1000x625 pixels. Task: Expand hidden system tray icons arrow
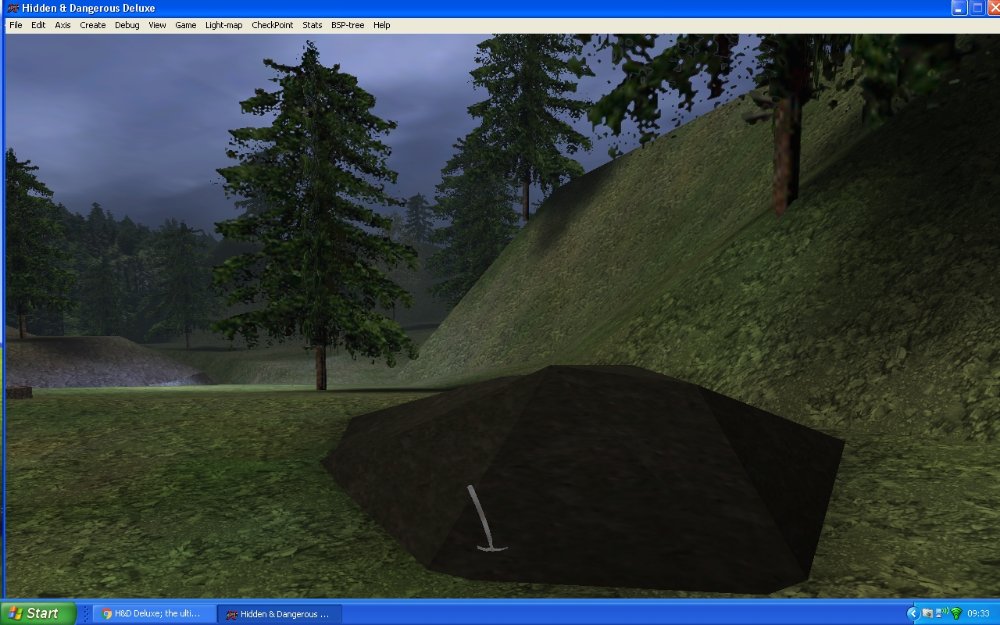coord(913,614)
